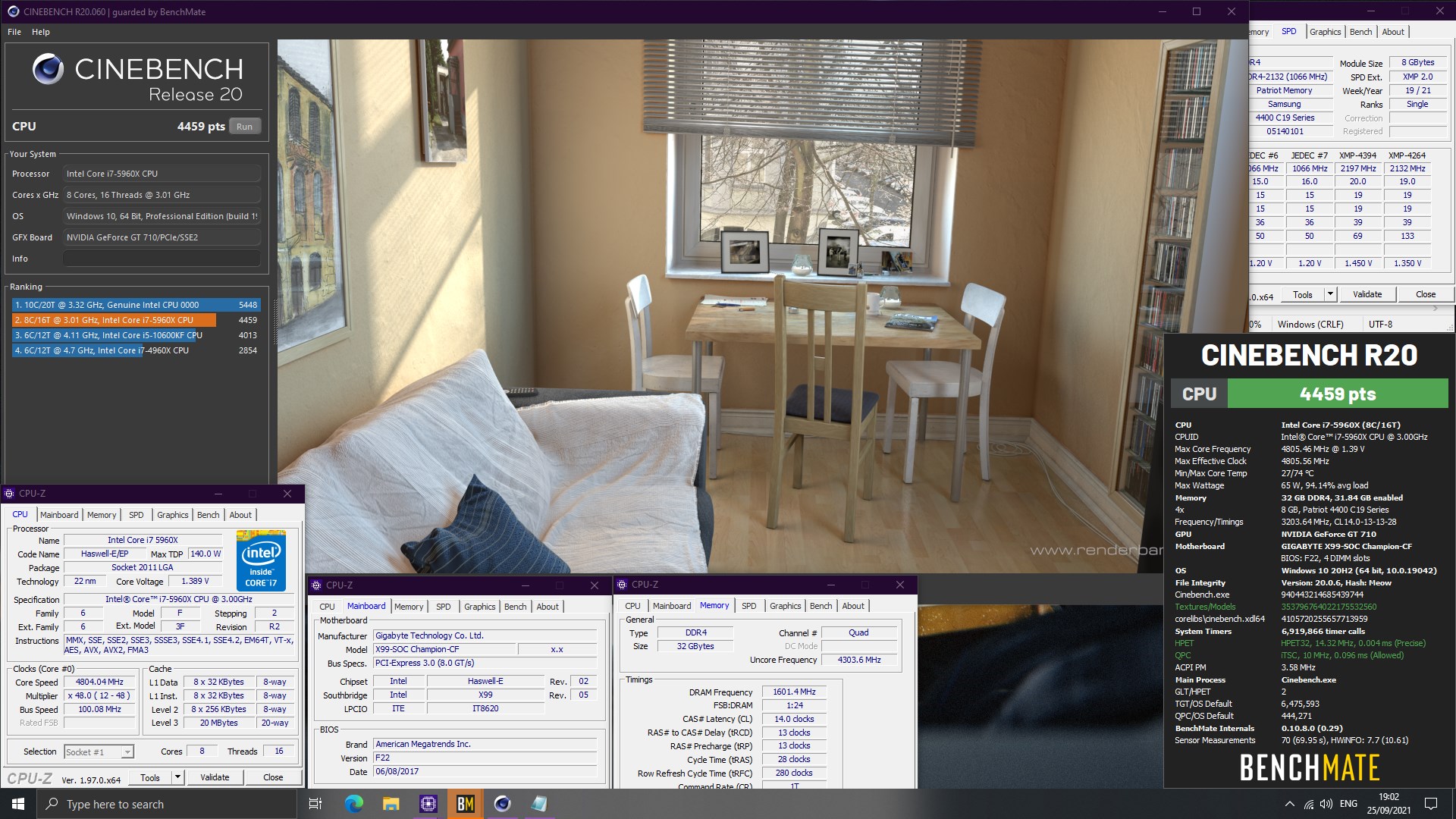
Task: Open Graphics tab in bottom-left CPU-Z window
Action: (173, 515)
